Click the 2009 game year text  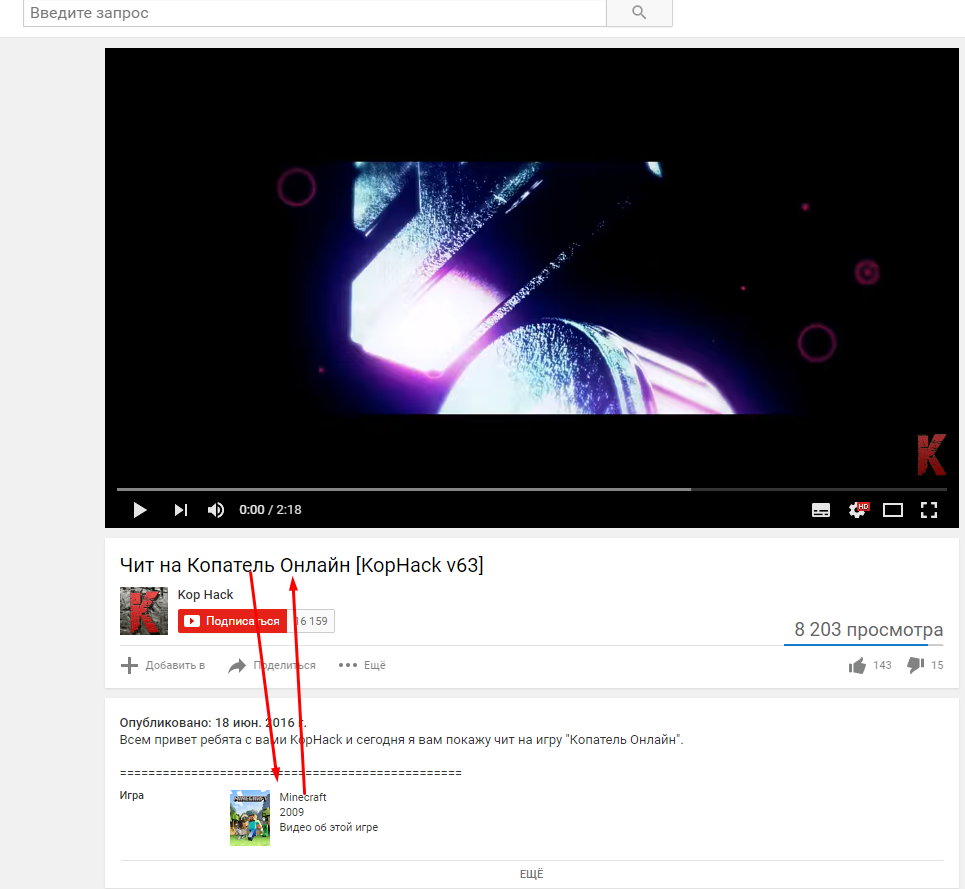click(x=292, y=812)
